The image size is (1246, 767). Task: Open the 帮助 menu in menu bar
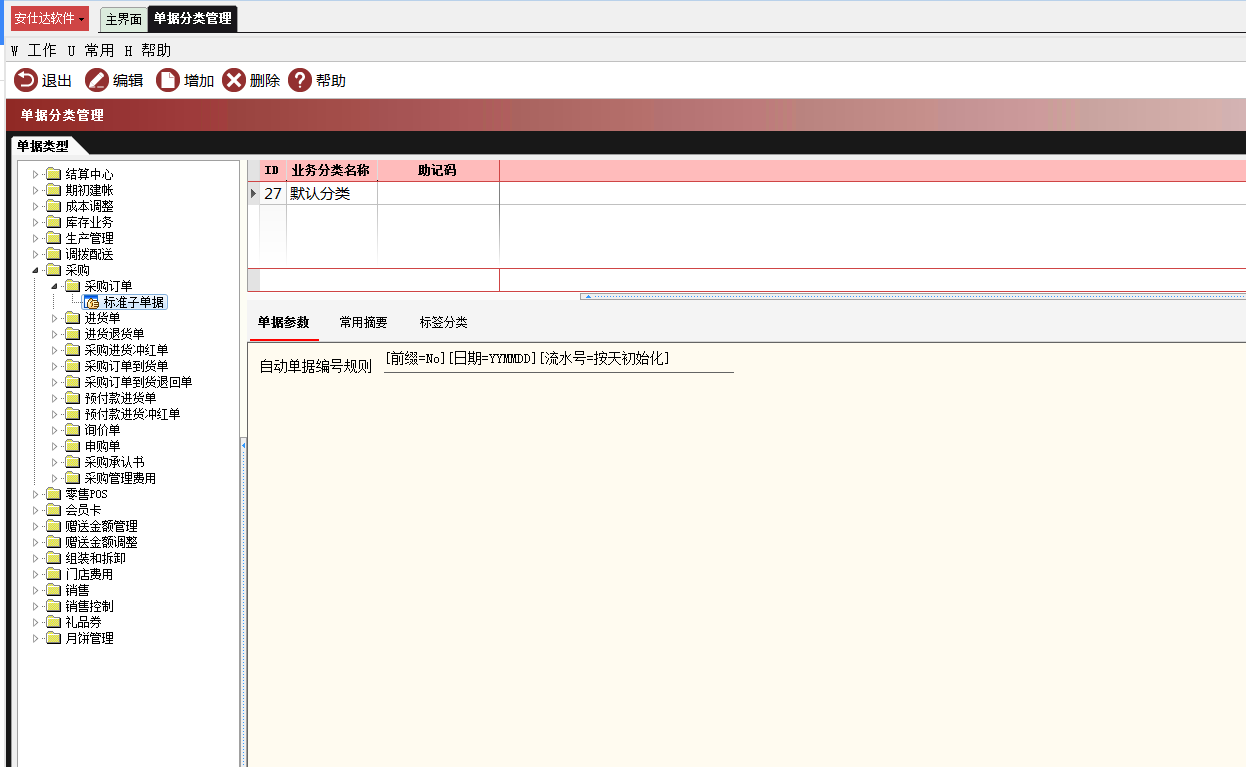148,50
